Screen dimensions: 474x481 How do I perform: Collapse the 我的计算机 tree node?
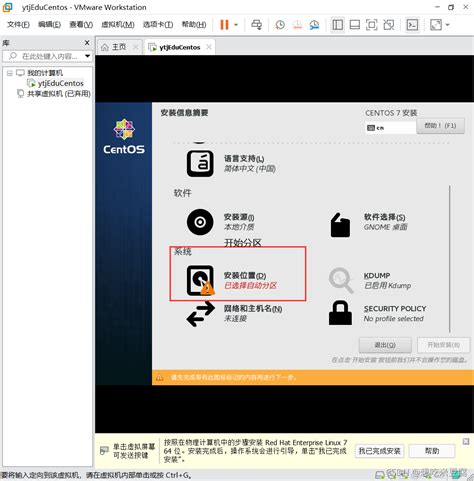click(x=10, y=73)
